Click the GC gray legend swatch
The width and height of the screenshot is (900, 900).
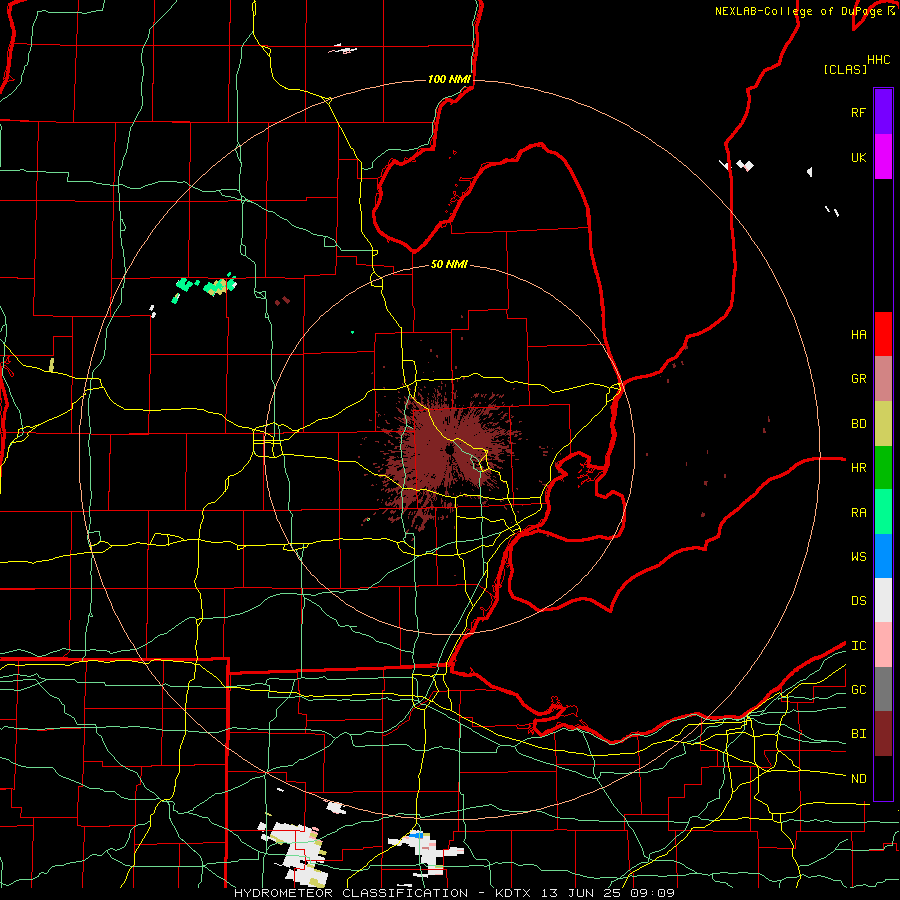pos(883,689)
